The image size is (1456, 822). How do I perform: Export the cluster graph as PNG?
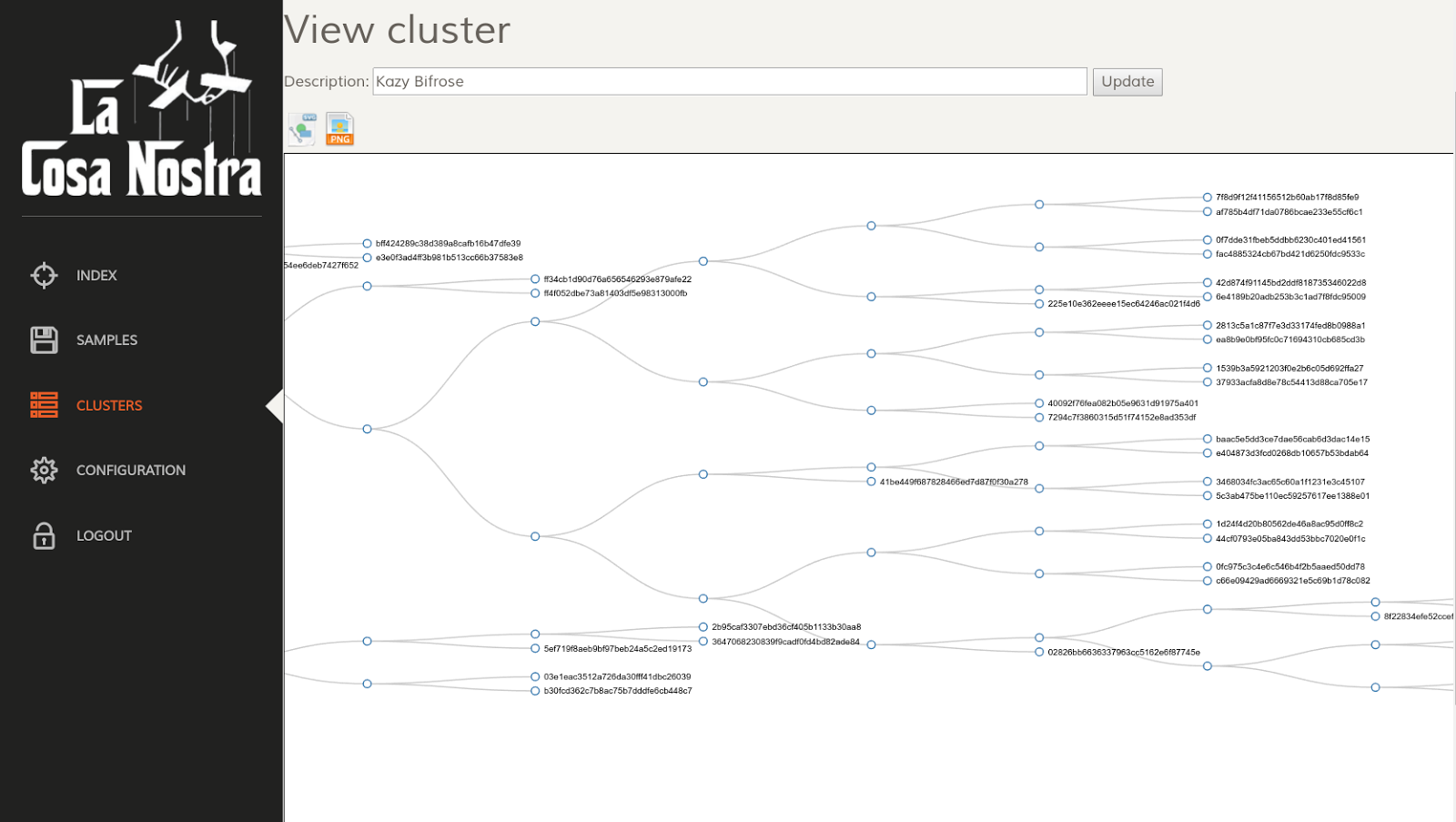339,127
